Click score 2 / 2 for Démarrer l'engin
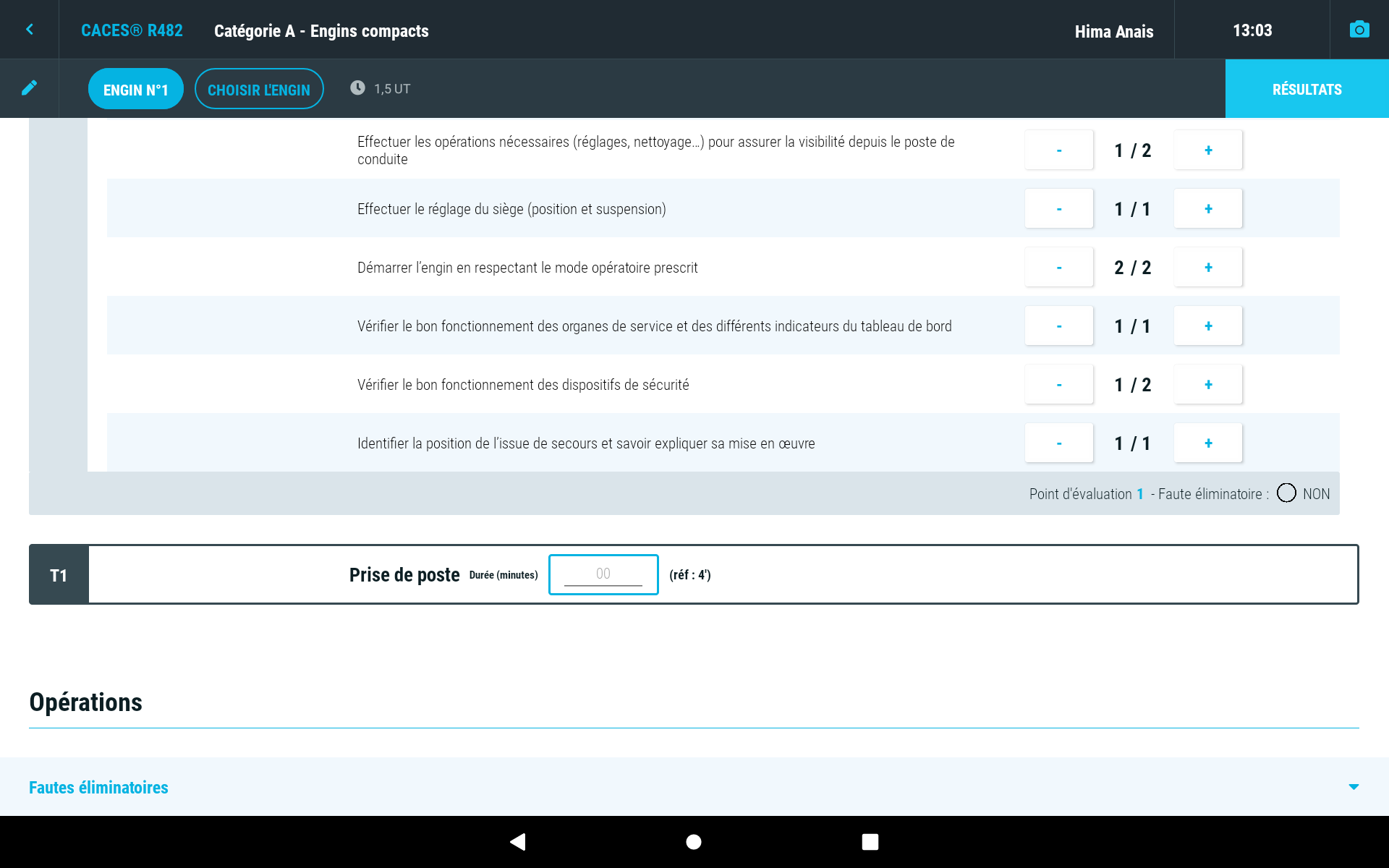The image size is (1389, 868). pos(1133,268)
